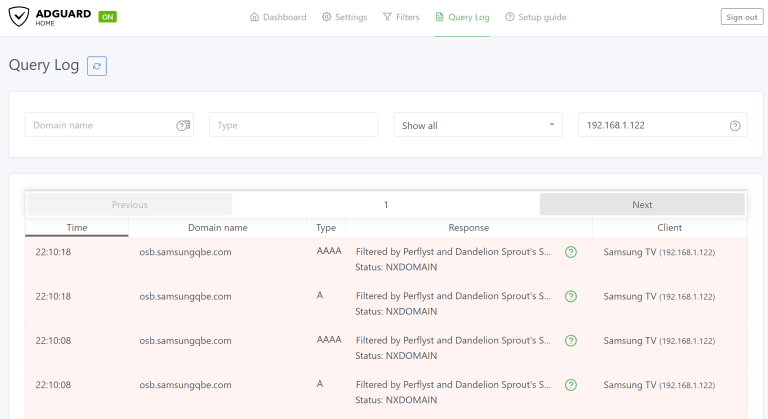Open the filter info icon on the 22:10:08 A row
The width and height of the screenshot is (768, 419).
571,385
